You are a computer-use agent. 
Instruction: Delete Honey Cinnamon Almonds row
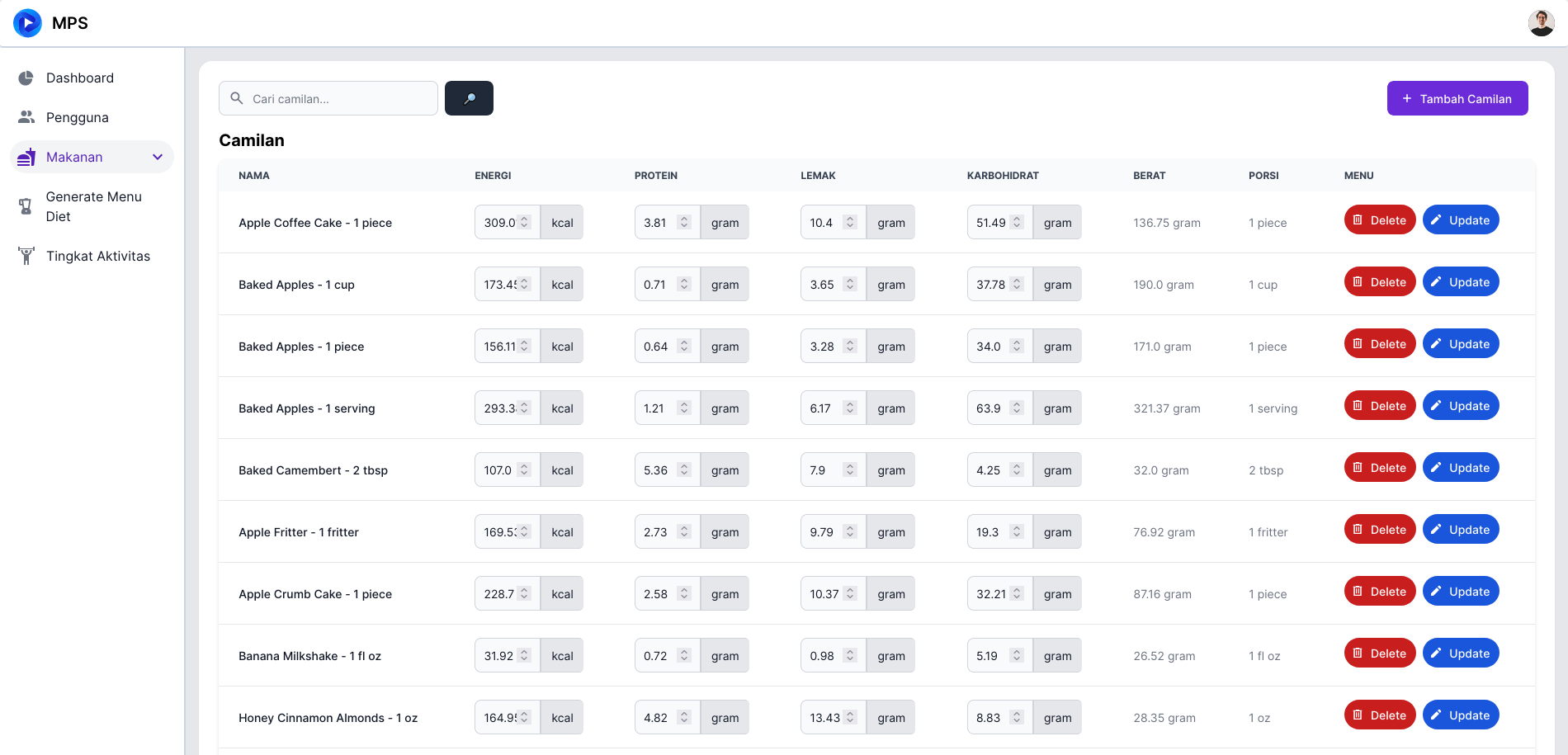pyautogui.click(x=1380, y=715)
